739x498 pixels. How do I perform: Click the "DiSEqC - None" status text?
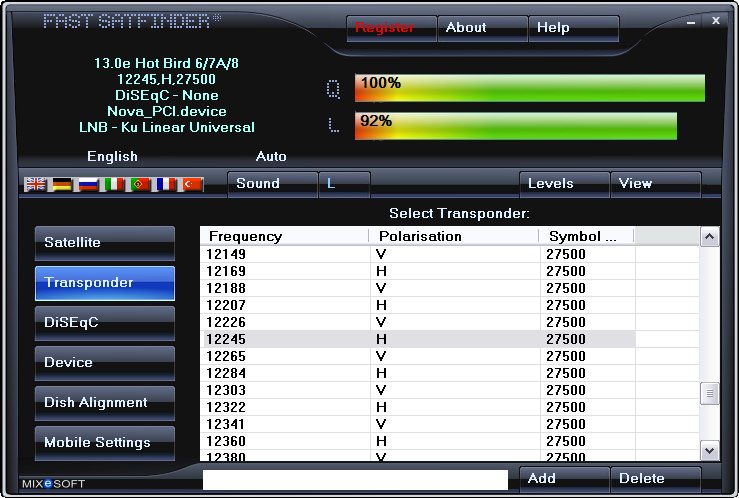[x=166, y=95]
